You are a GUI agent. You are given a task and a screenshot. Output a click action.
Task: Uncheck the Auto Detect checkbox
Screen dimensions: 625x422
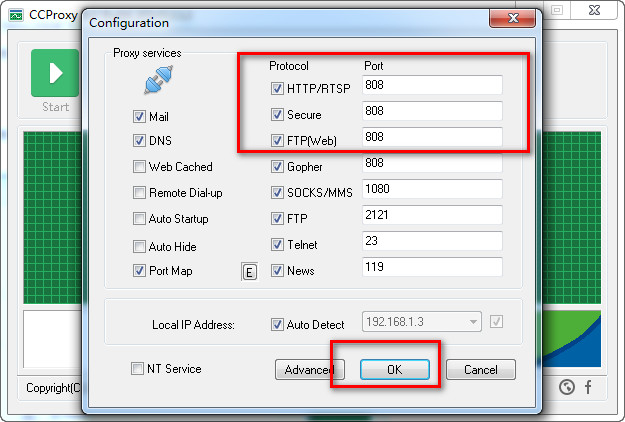277,324
